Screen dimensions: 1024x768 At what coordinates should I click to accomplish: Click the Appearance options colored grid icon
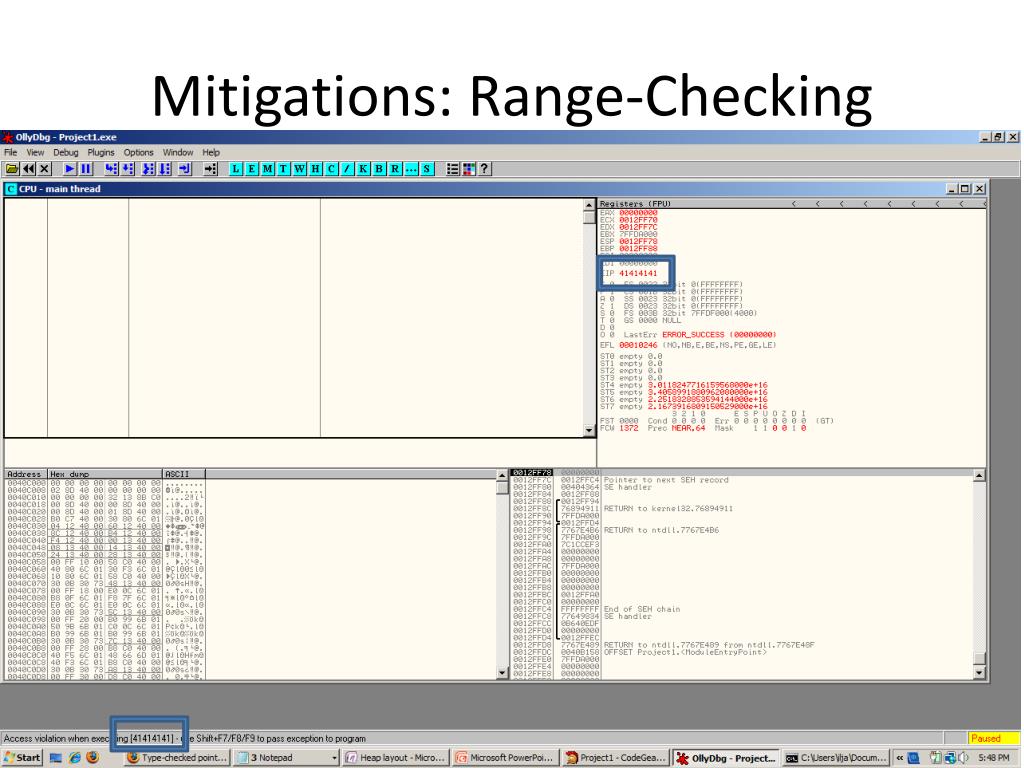click(468, 168)
